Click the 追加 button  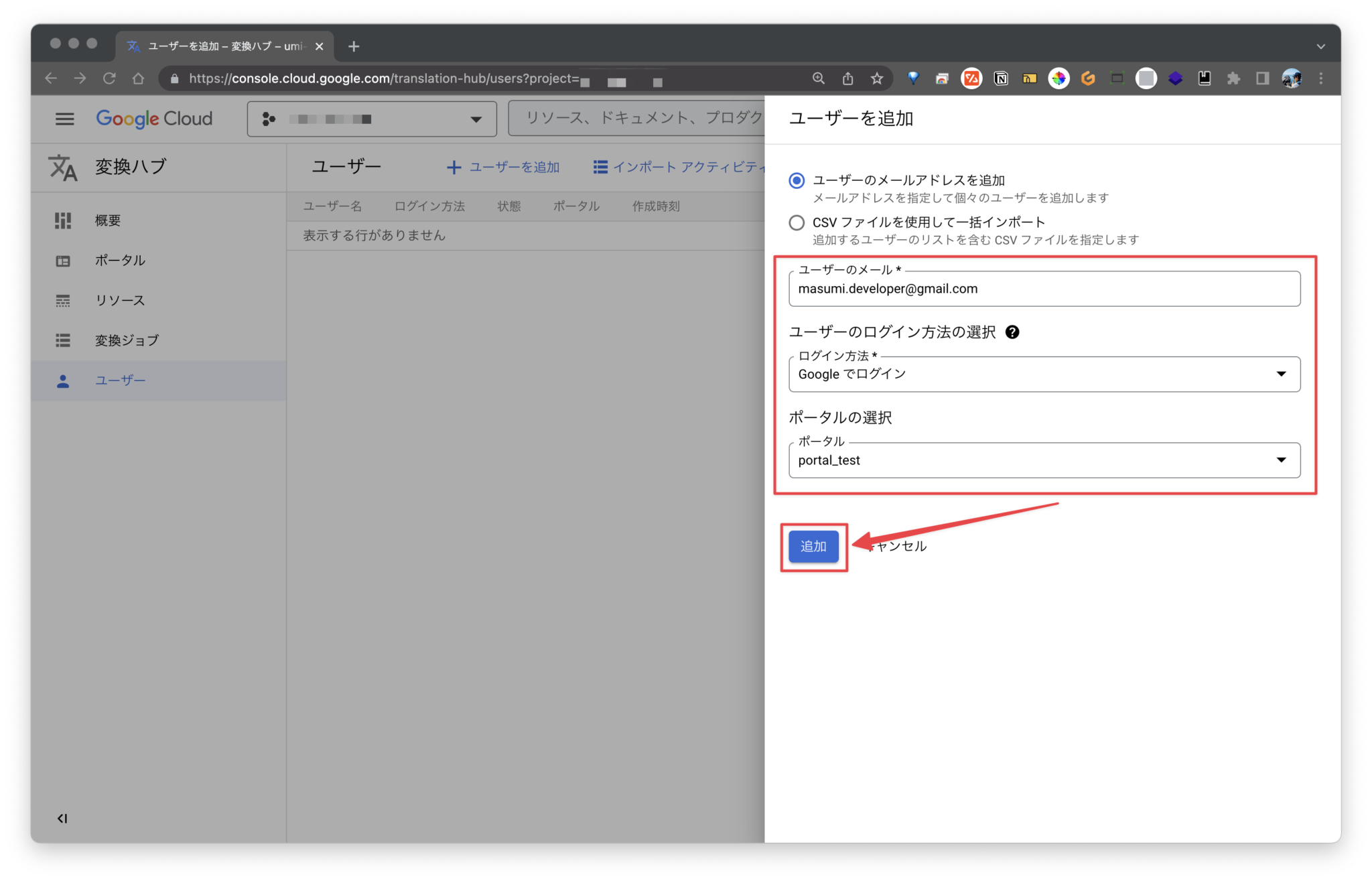click(813, 546)
